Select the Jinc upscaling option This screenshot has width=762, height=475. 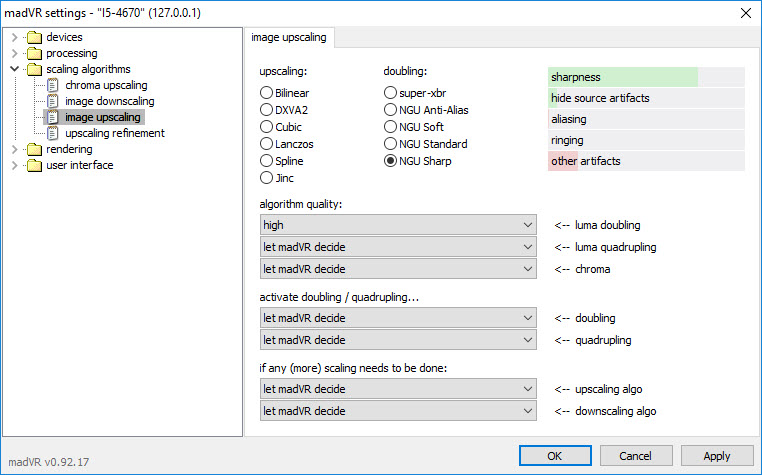point(266,178)
